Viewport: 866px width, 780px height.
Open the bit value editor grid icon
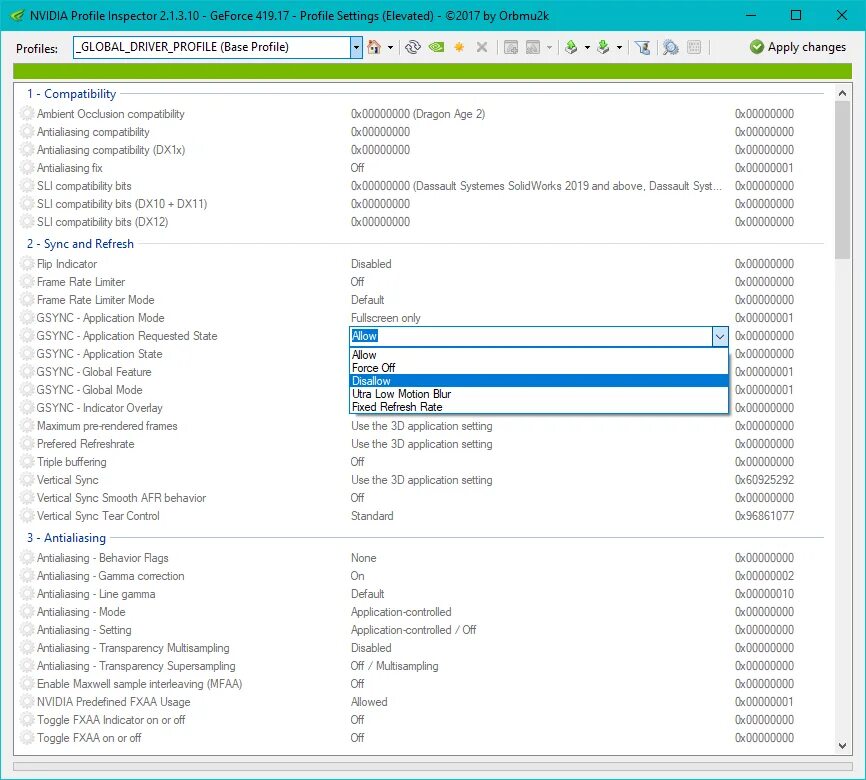point(694,47)
